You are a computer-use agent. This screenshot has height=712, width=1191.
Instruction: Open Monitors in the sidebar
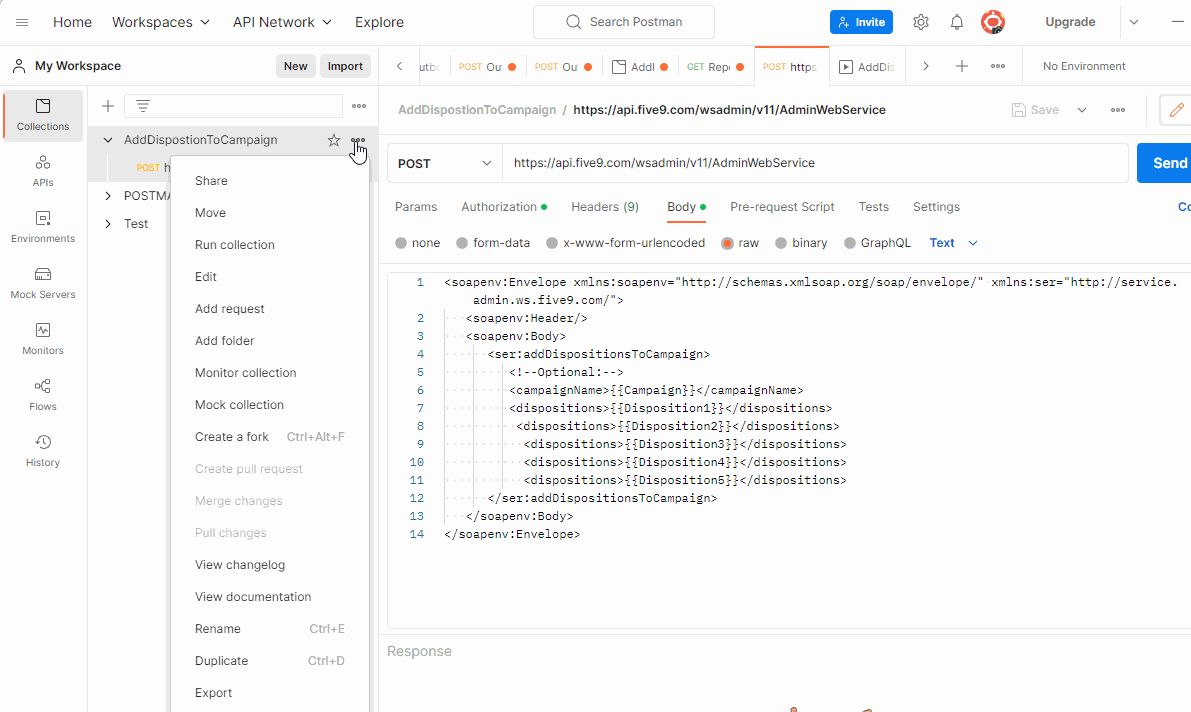[x=43, y=340]
